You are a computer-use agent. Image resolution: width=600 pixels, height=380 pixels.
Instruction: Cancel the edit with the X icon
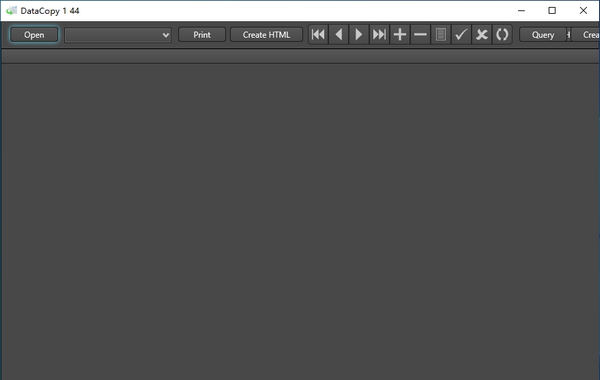click(x=482, y=35)
